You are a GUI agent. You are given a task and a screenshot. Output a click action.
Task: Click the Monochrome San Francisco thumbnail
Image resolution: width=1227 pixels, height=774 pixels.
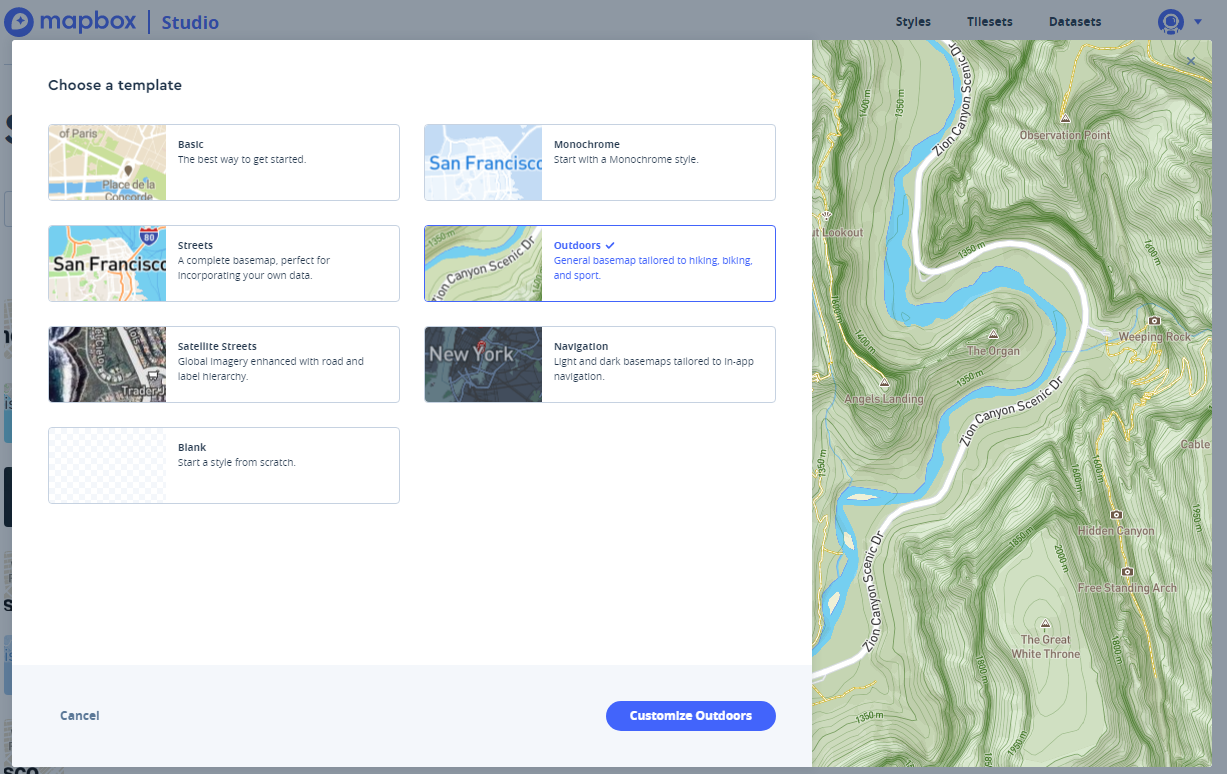point(483,162)
